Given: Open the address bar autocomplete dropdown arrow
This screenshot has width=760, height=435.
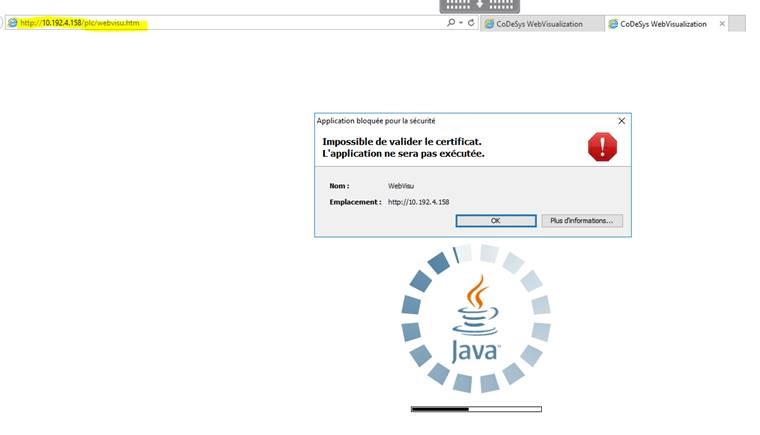Looking at the screenshot, I should (x=461, y=23).
